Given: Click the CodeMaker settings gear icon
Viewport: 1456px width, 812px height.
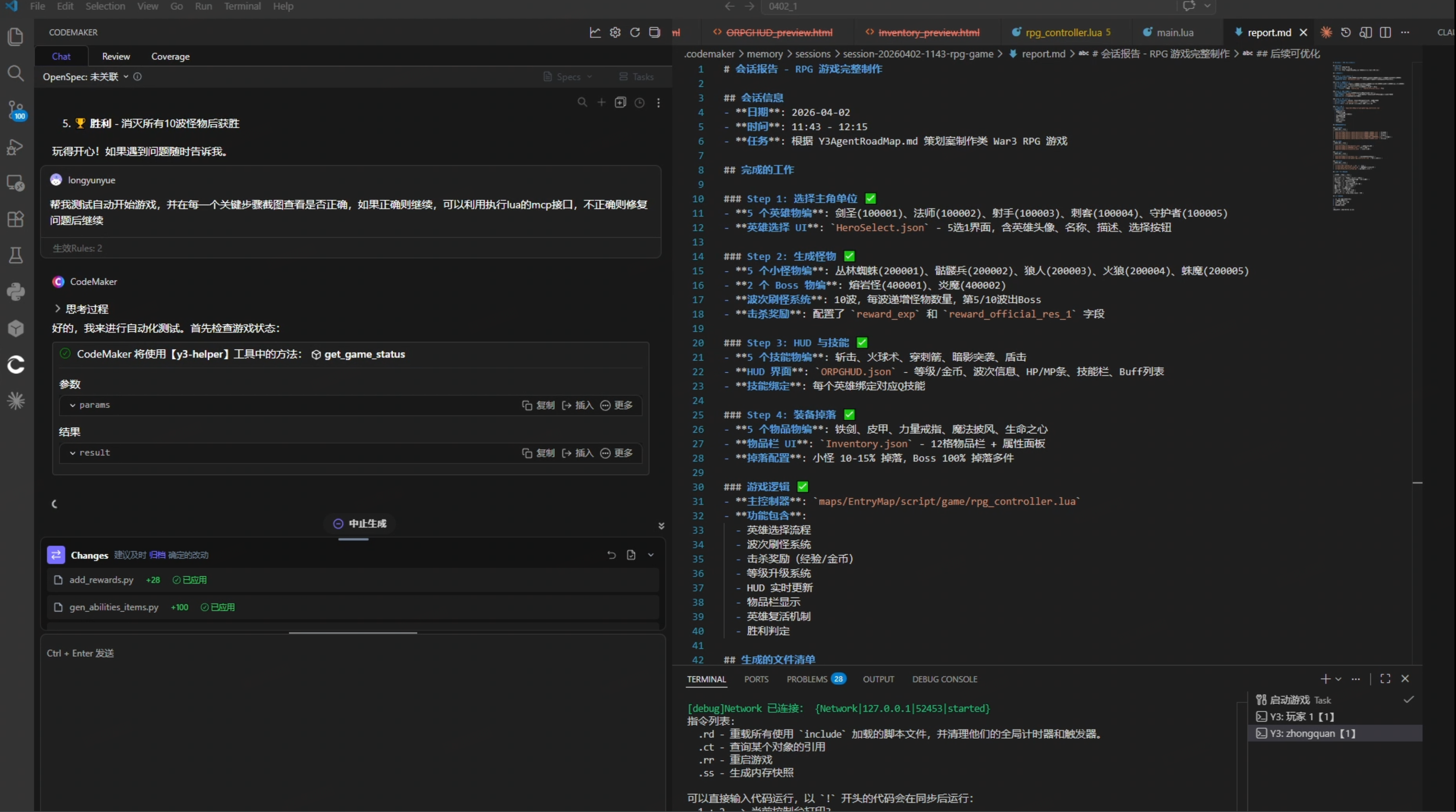Looking at the screenshot, I should coord(615,32).
